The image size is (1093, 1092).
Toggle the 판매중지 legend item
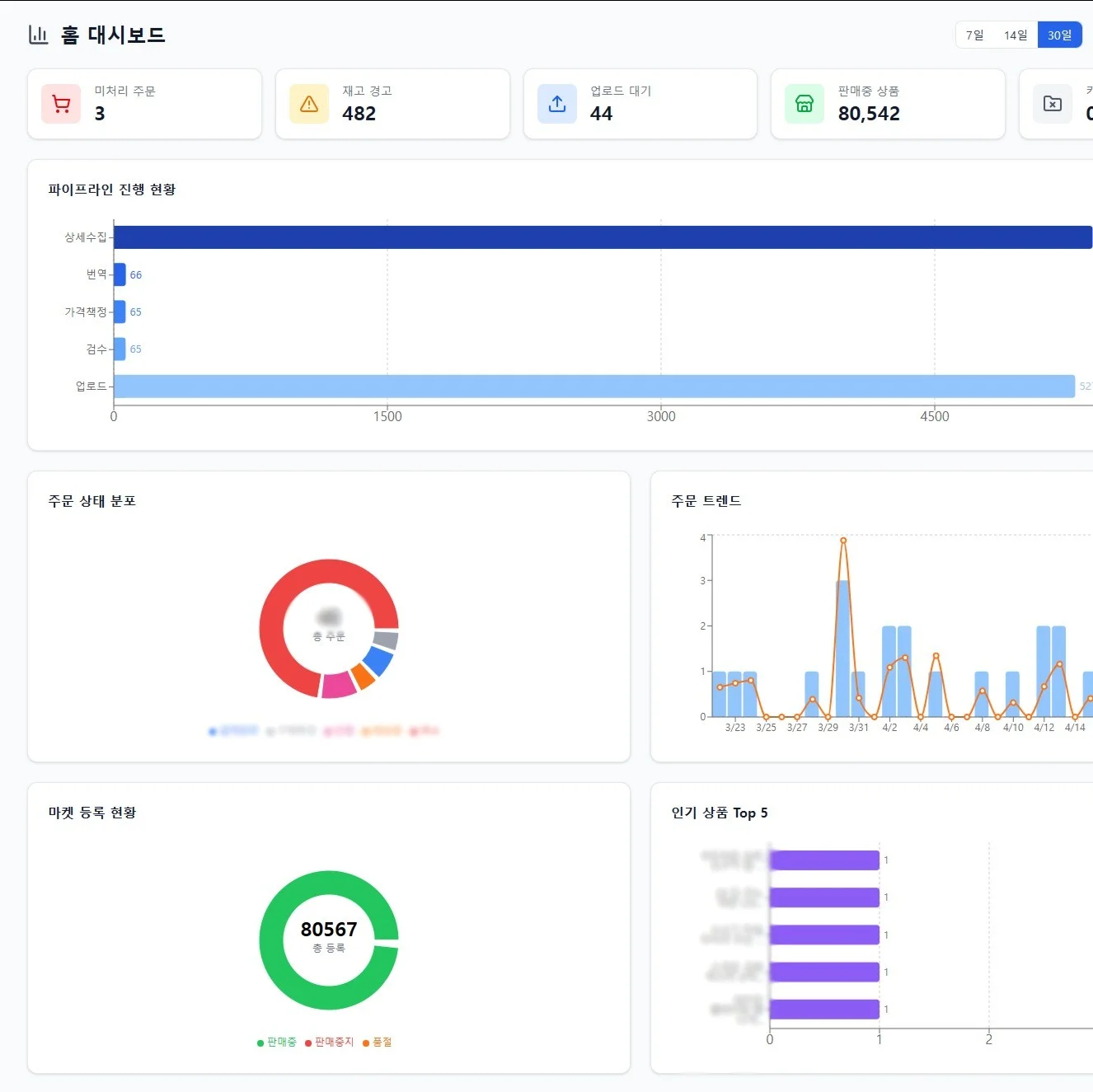tap(330, 1043)
